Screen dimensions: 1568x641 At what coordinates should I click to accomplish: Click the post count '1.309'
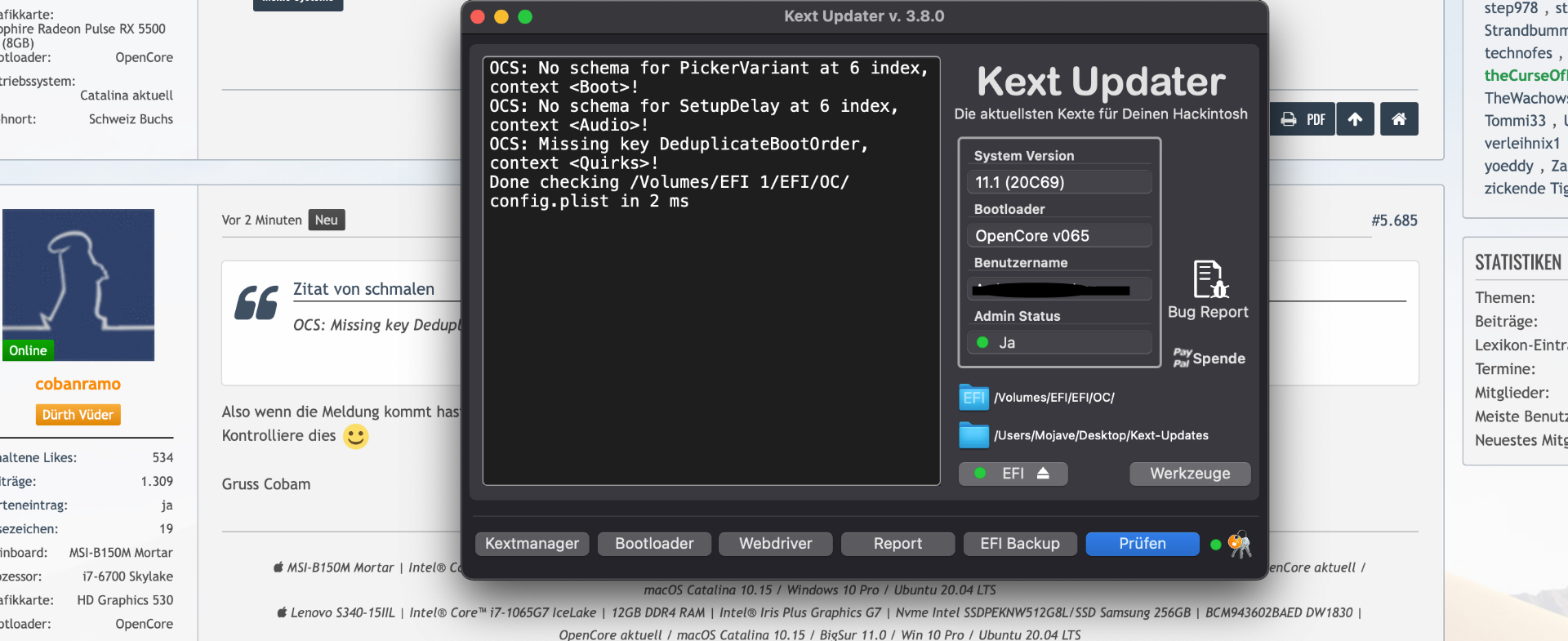[x=157, y=482]
